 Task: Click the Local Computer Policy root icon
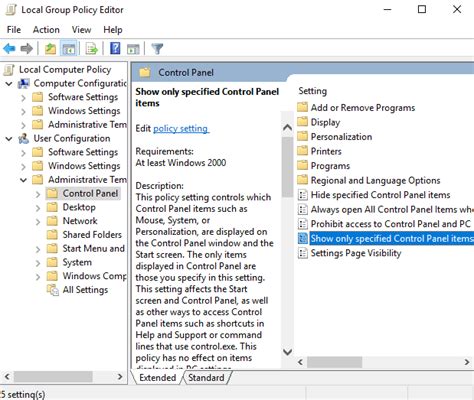pos(9,70)
